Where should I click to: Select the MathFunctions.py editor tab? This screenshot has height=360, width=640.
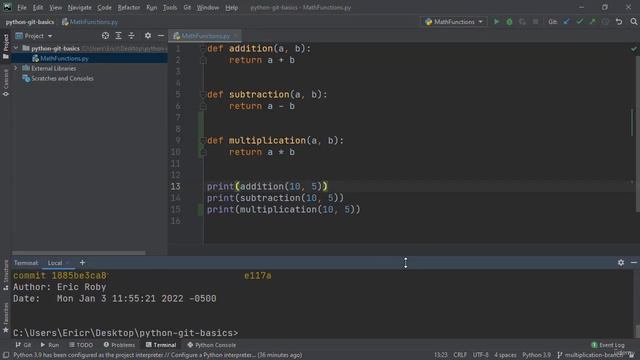205,36
